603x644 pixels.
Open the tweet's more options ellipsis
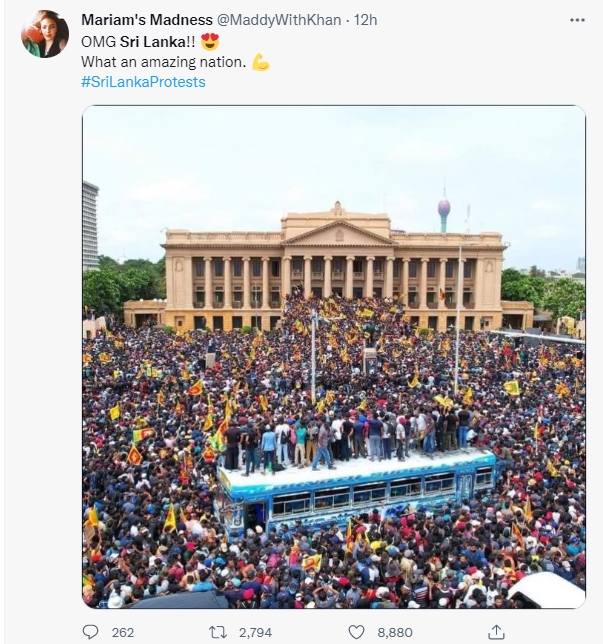(577, 20)
